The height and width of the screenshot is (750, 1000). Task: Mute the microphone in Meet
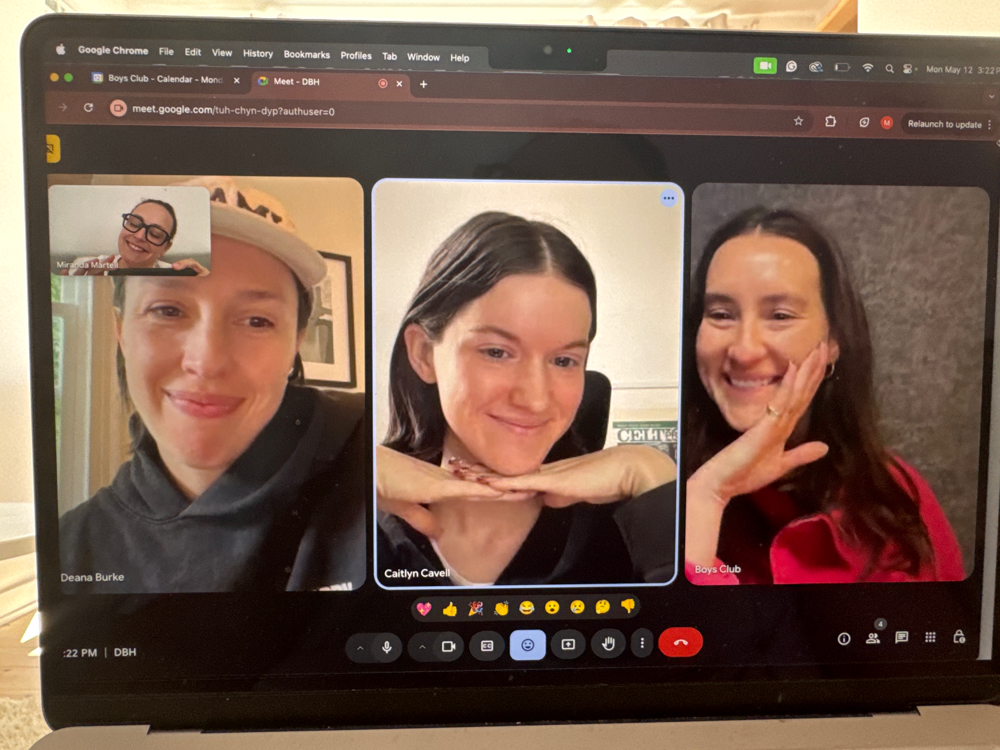(x=386, y=647)
